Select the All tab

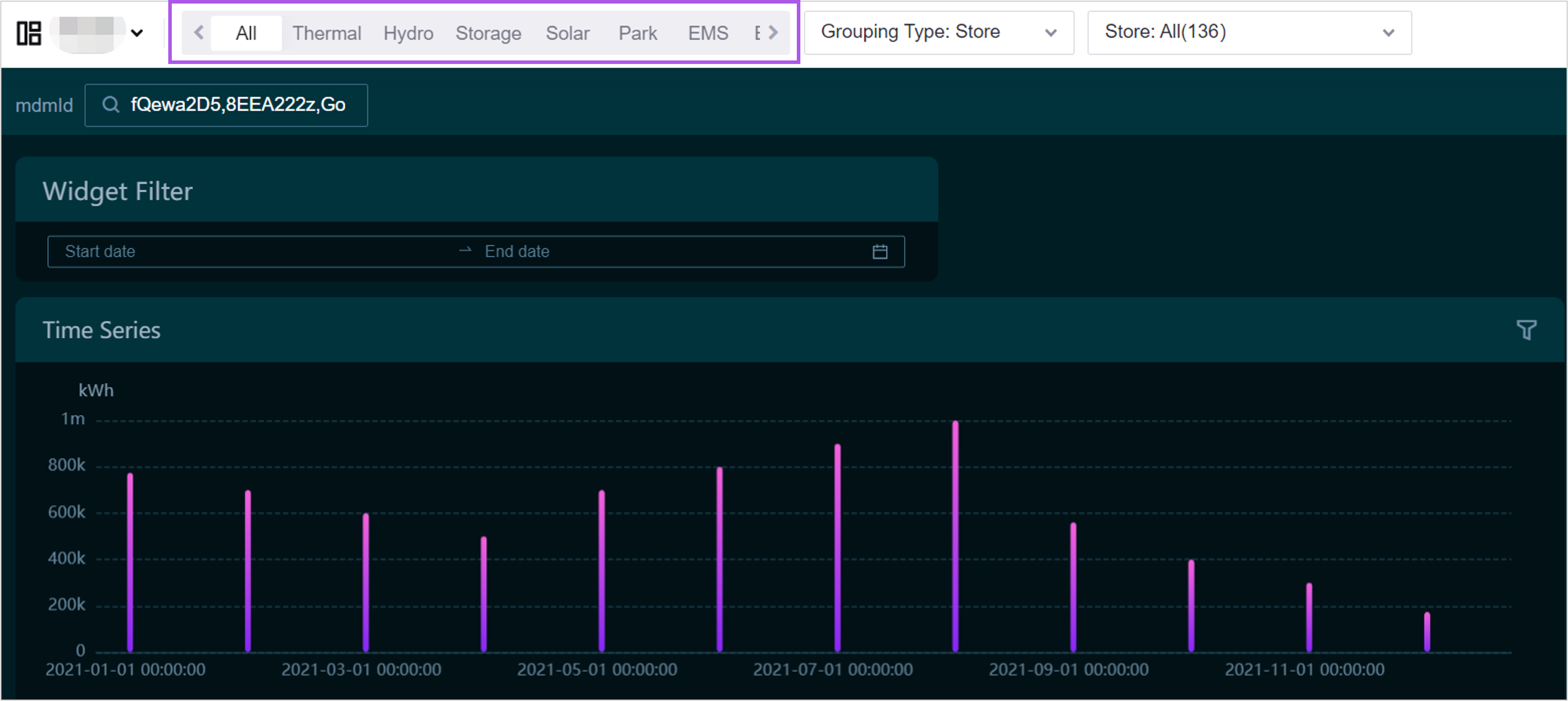click(x=246, y=33)
